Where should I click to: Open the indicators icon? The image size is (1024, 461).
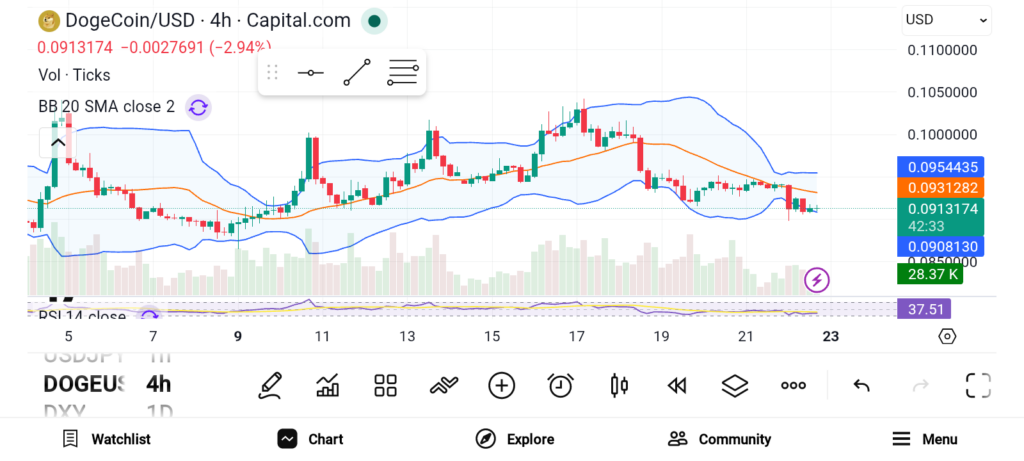[x=443, y=385]
